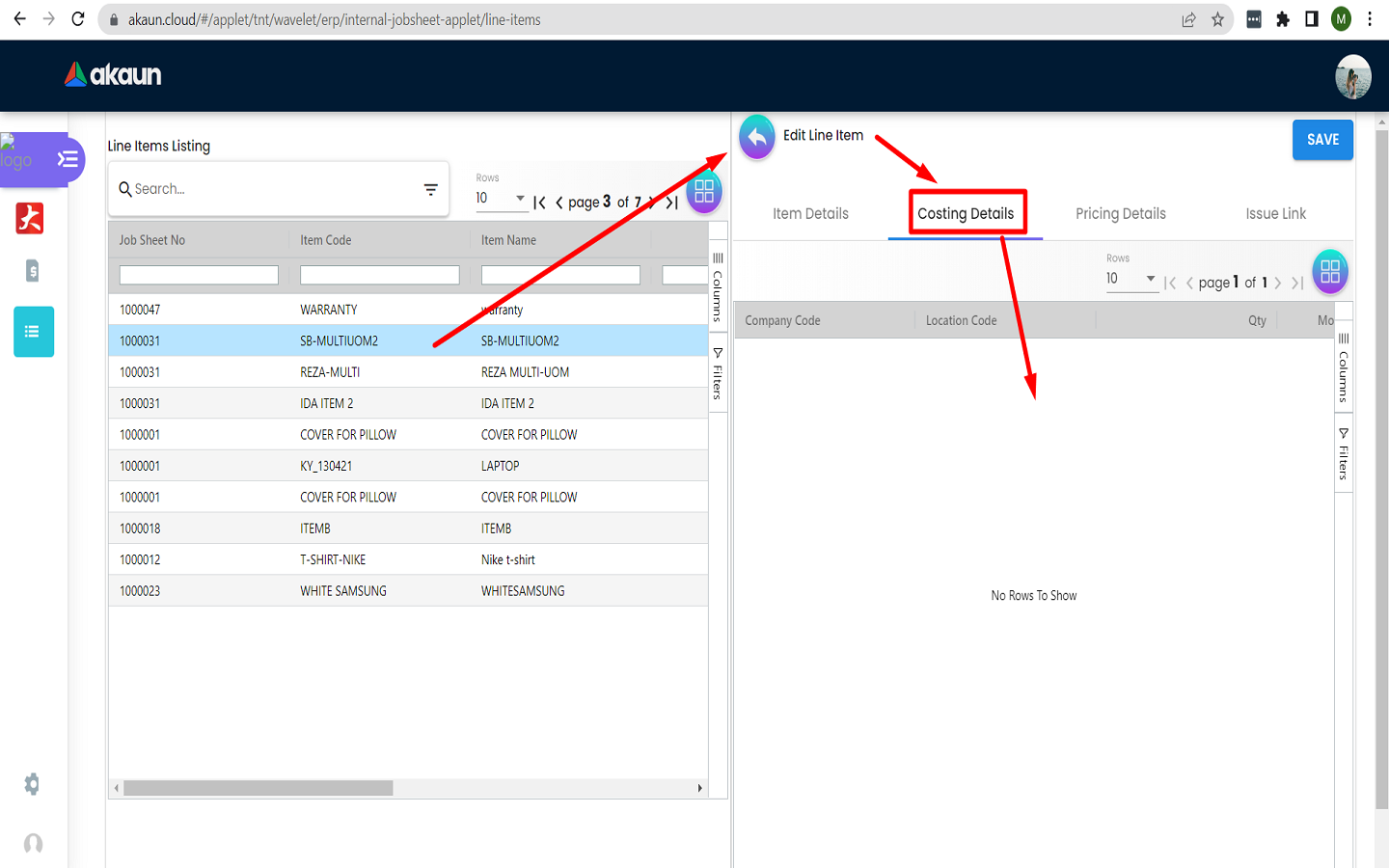This screenshot has height=868, width=1389.
Task: Go to next page in Costing Details grid
Action: [x=1278, y=283]
